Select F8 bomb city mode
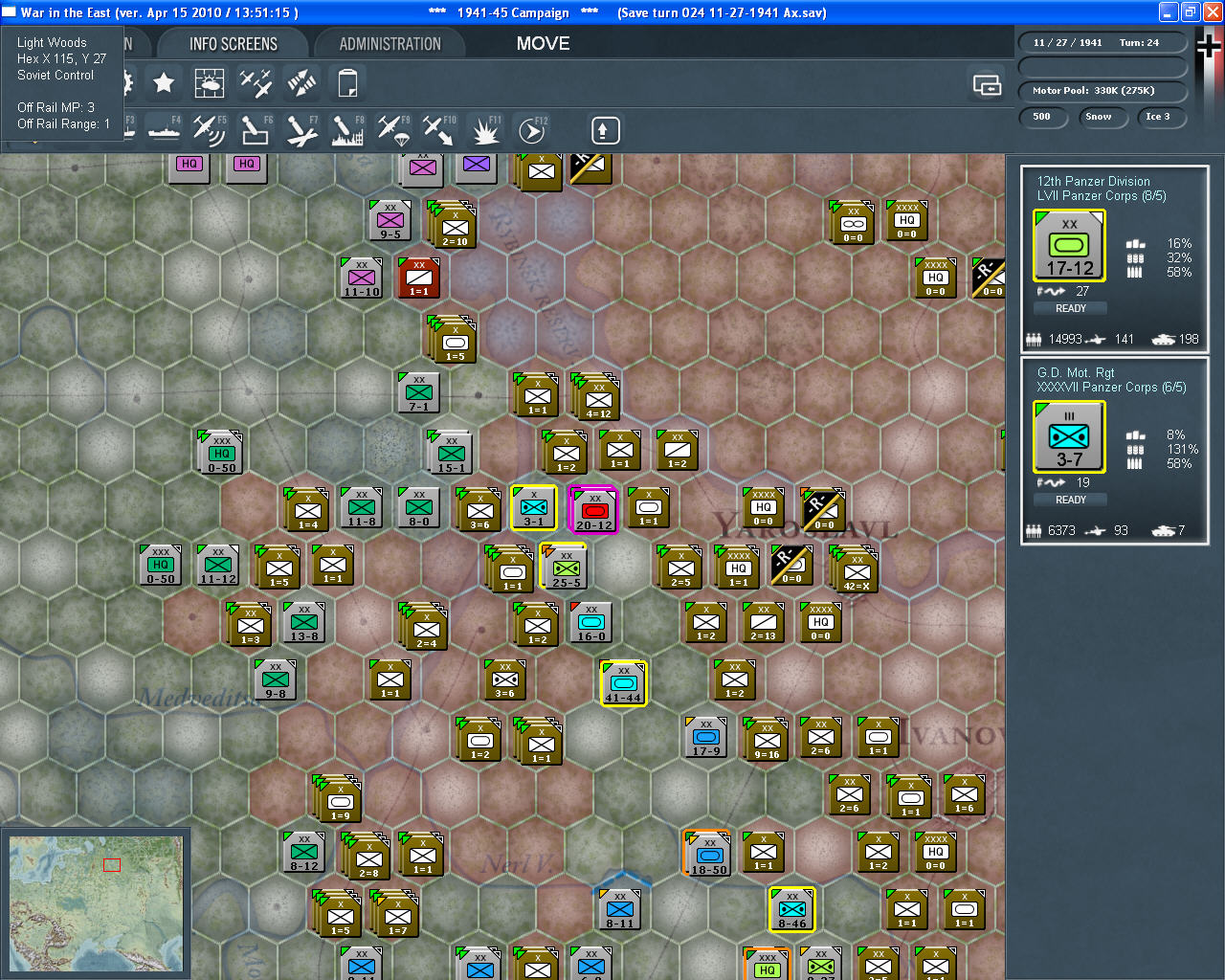 (x=347, y=130)
